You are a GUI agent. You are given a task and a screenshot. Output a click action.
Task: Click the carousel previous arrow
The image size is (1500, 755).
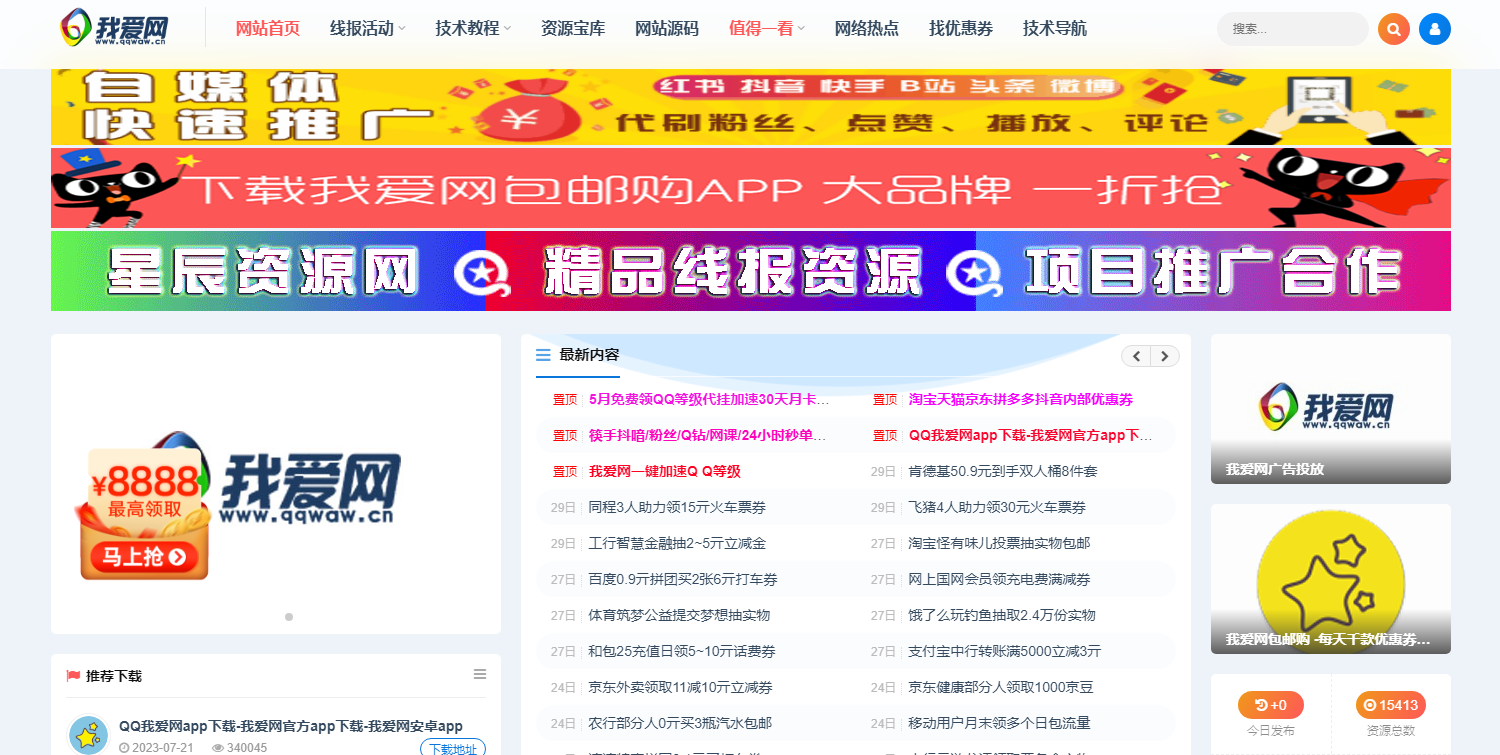1136,356
